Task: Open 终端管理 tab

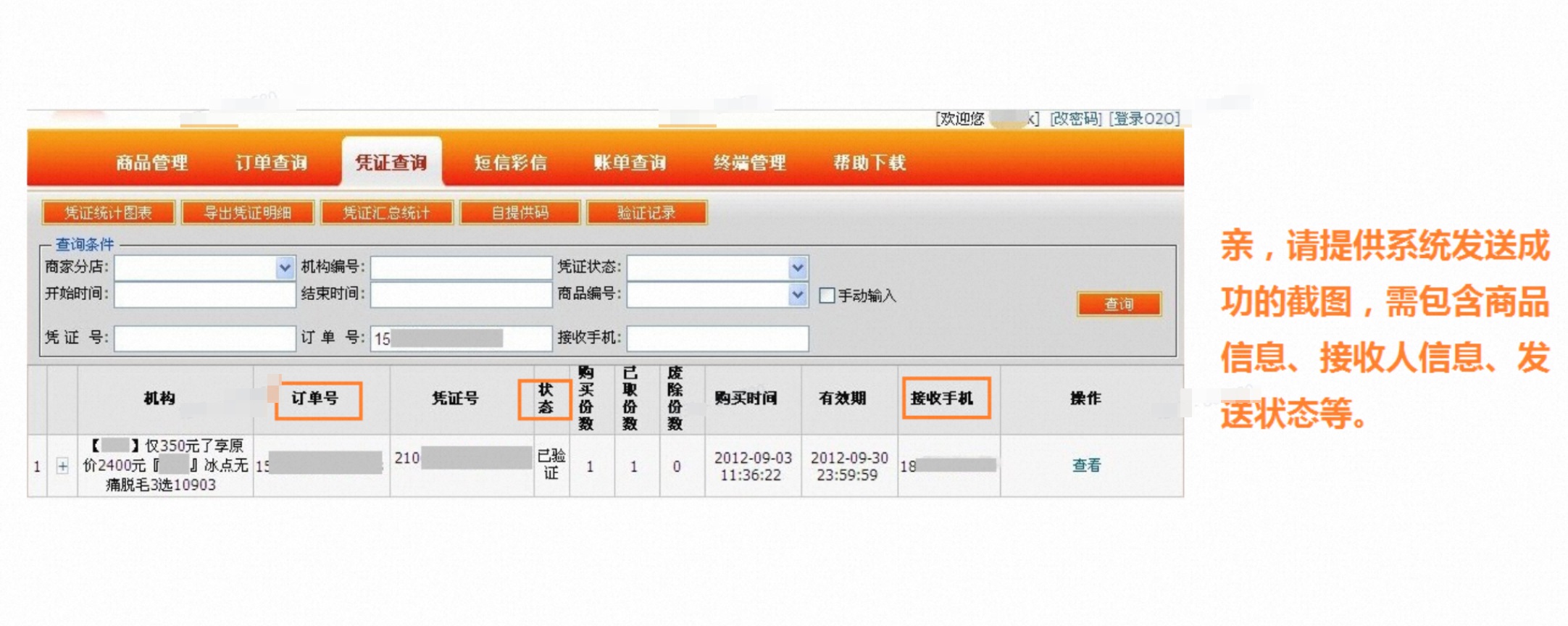Action: 749,162
